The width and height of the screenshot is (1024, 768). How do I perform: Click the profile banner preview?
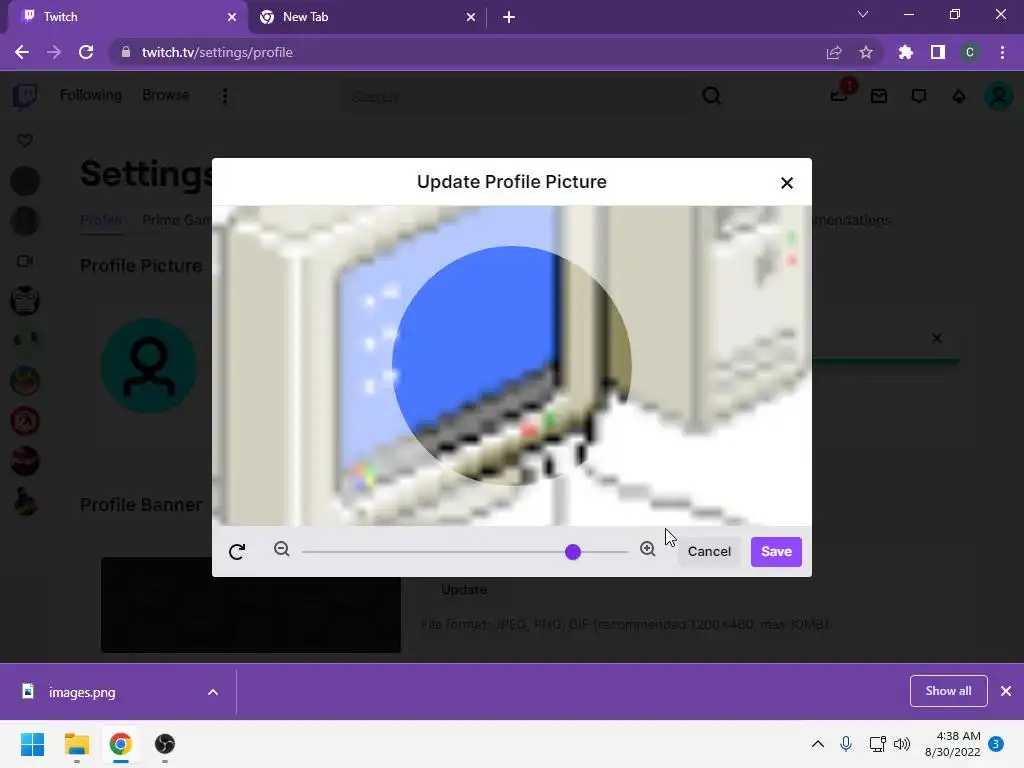251,605
